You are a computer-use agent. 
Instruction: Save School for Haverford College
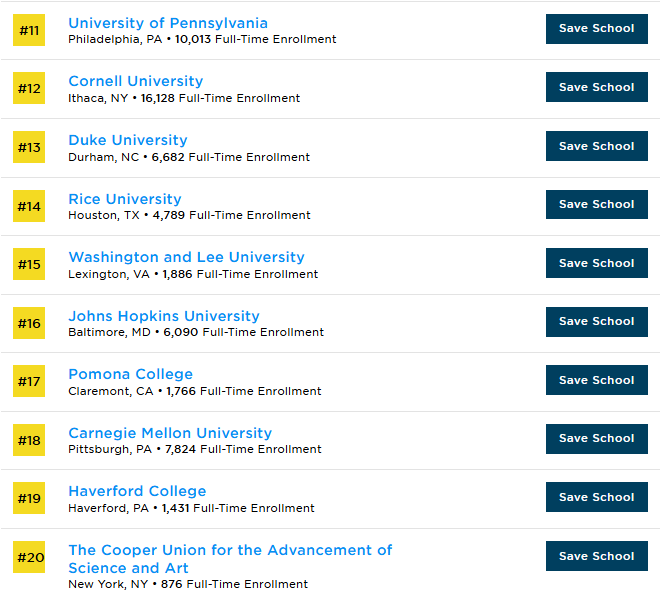tap(597, 497)
